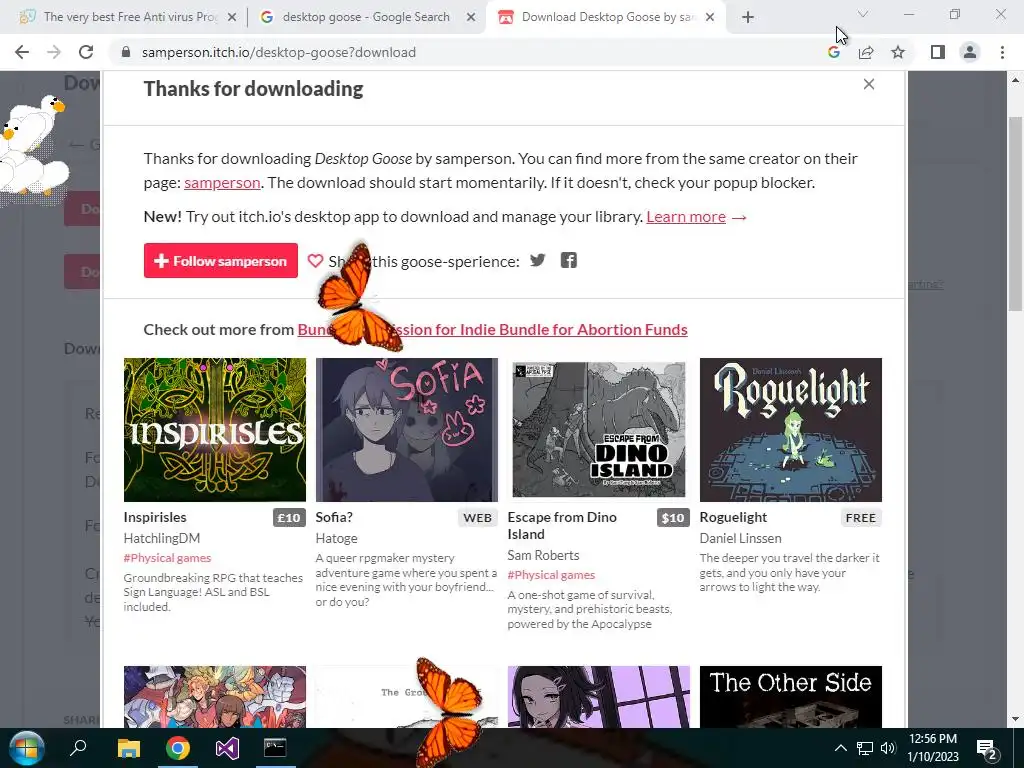Close the Download Desktop Goose tab

point(710,18)
